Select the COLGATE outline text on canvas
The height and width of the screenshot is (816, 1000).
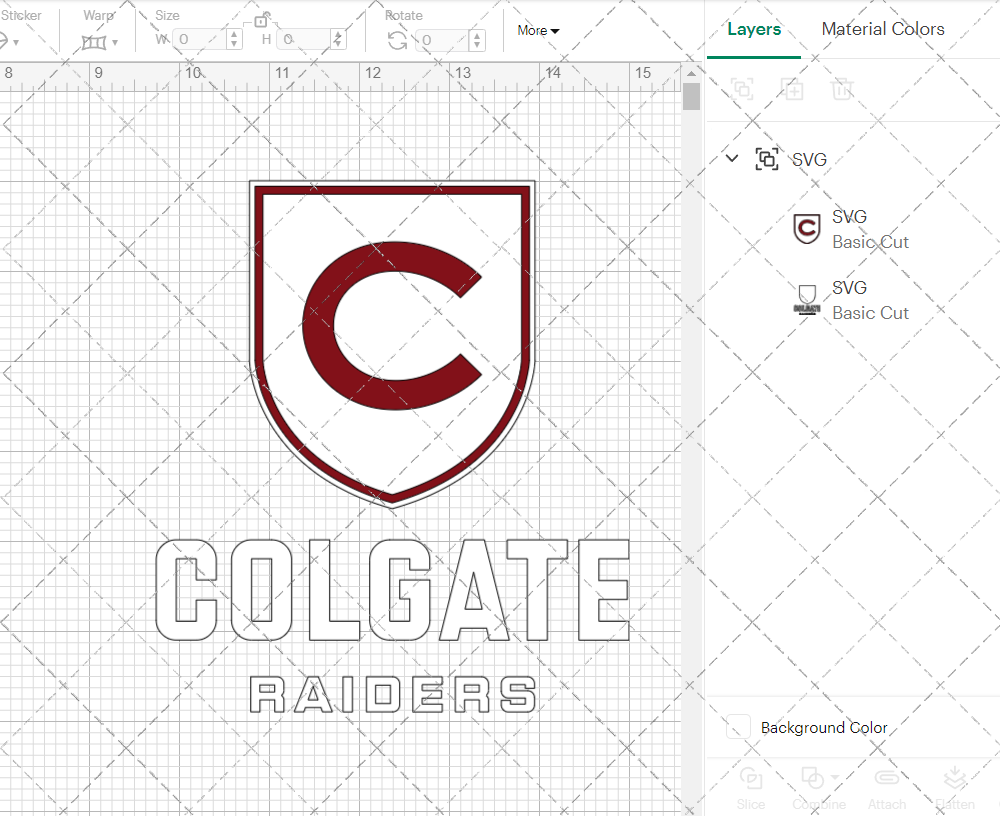(393, 590)
